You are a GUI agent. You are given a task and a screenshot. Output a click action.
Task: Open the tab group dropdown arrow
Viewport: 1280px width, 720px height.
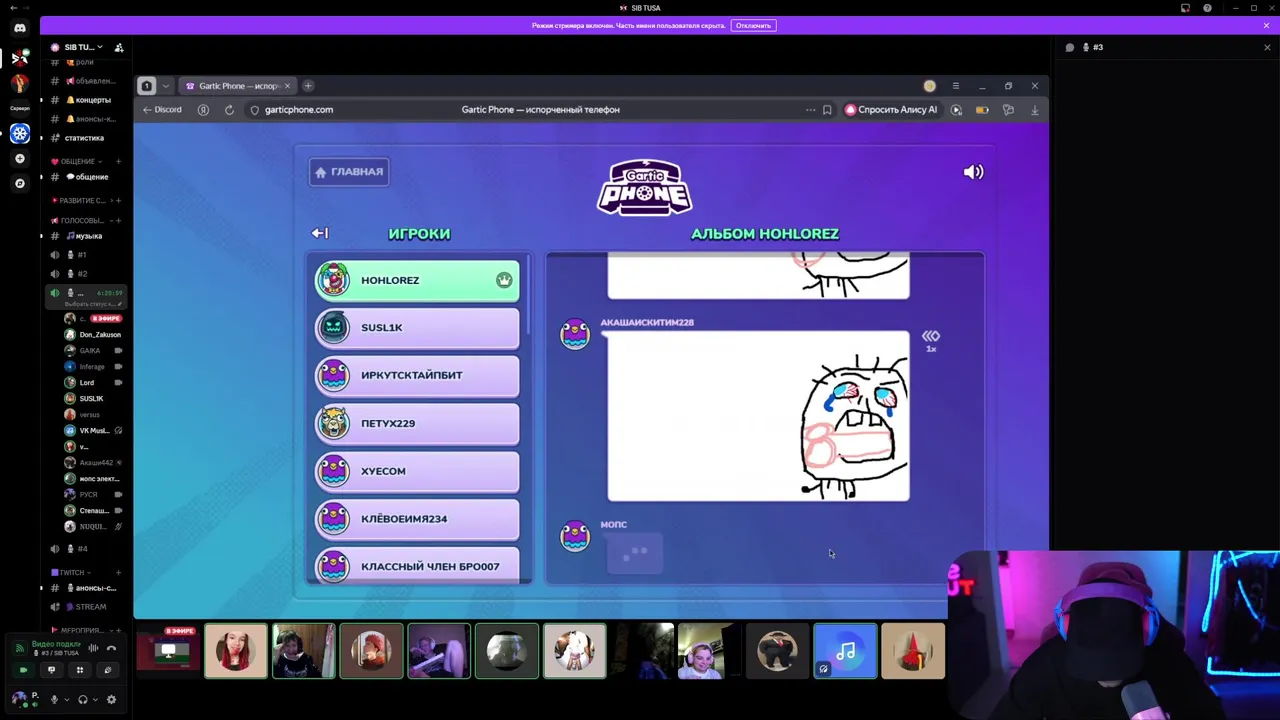click(x=165, y=86)
